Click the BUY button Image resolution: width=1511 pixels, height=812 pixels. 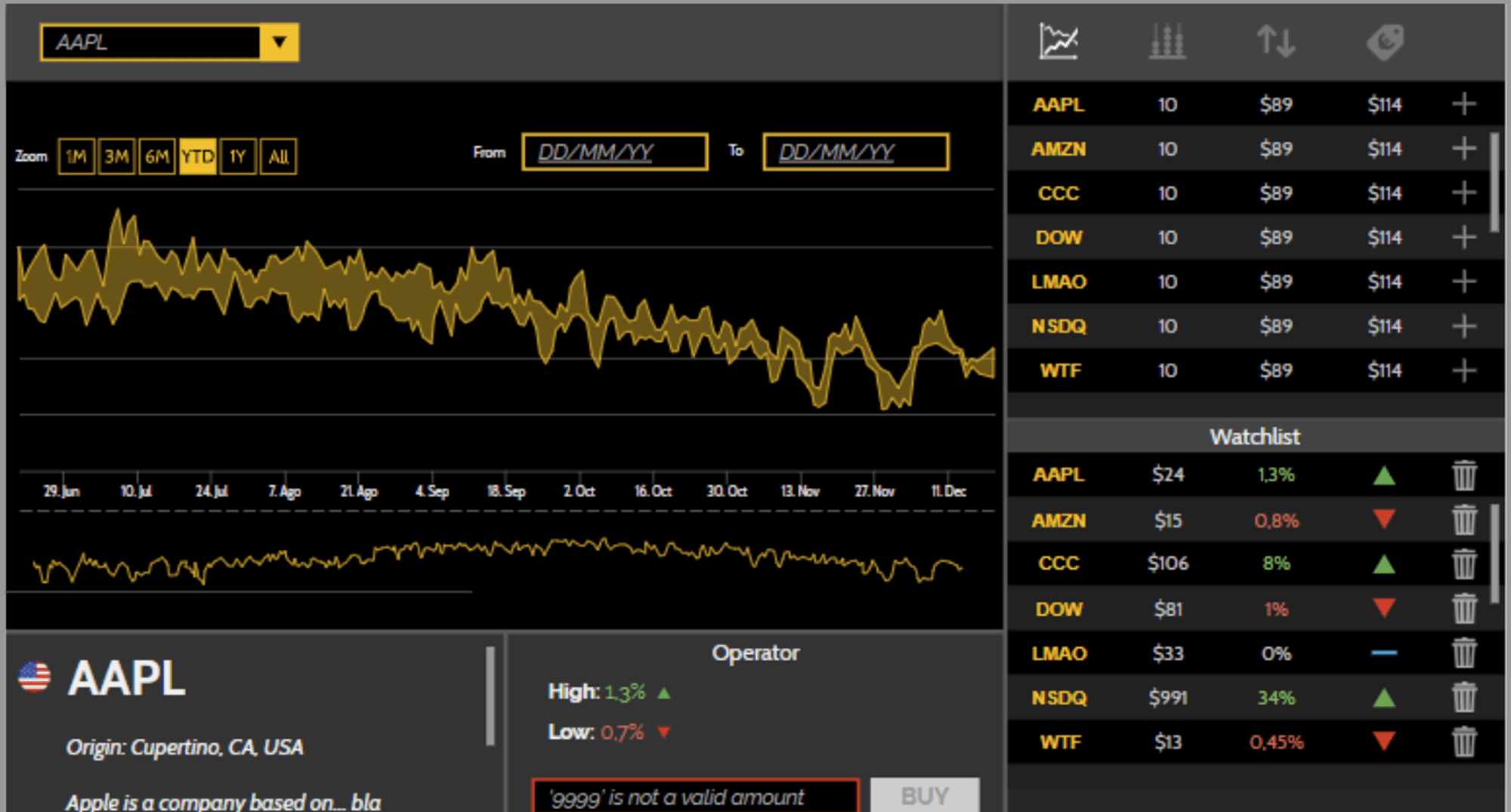click(925, 795)
